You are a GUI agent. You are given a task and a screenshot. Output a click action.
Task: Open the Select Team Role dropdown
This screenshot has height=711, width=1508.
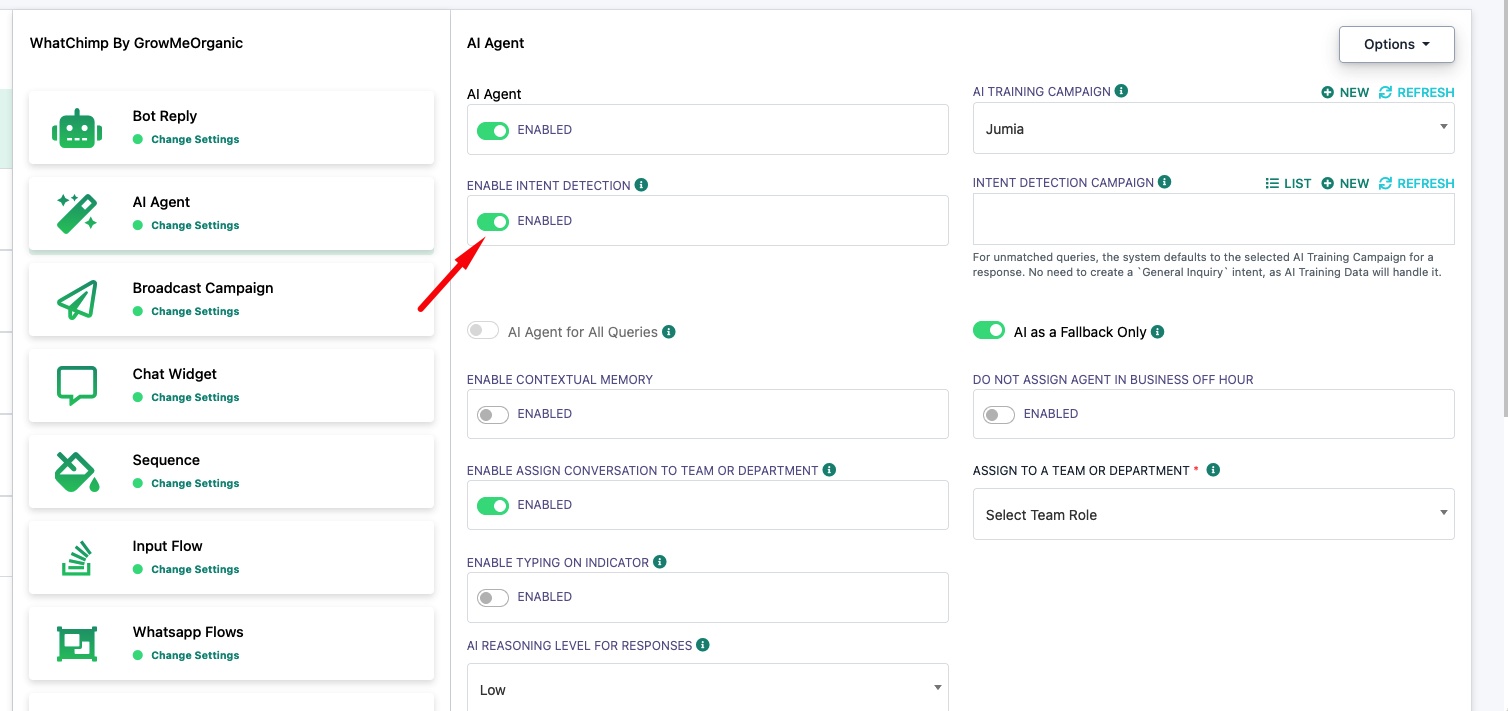coord(1213,514)
